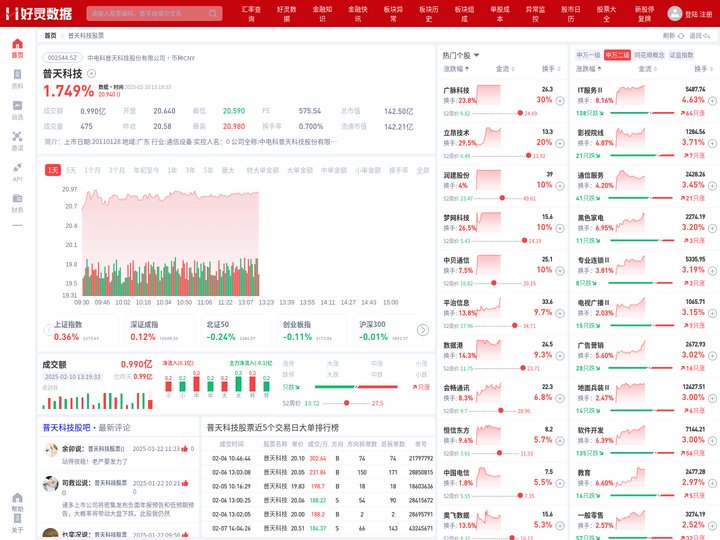Add 黑色家电 sector with plus icon
Screen dimensions: 720x540
(712, 228)
